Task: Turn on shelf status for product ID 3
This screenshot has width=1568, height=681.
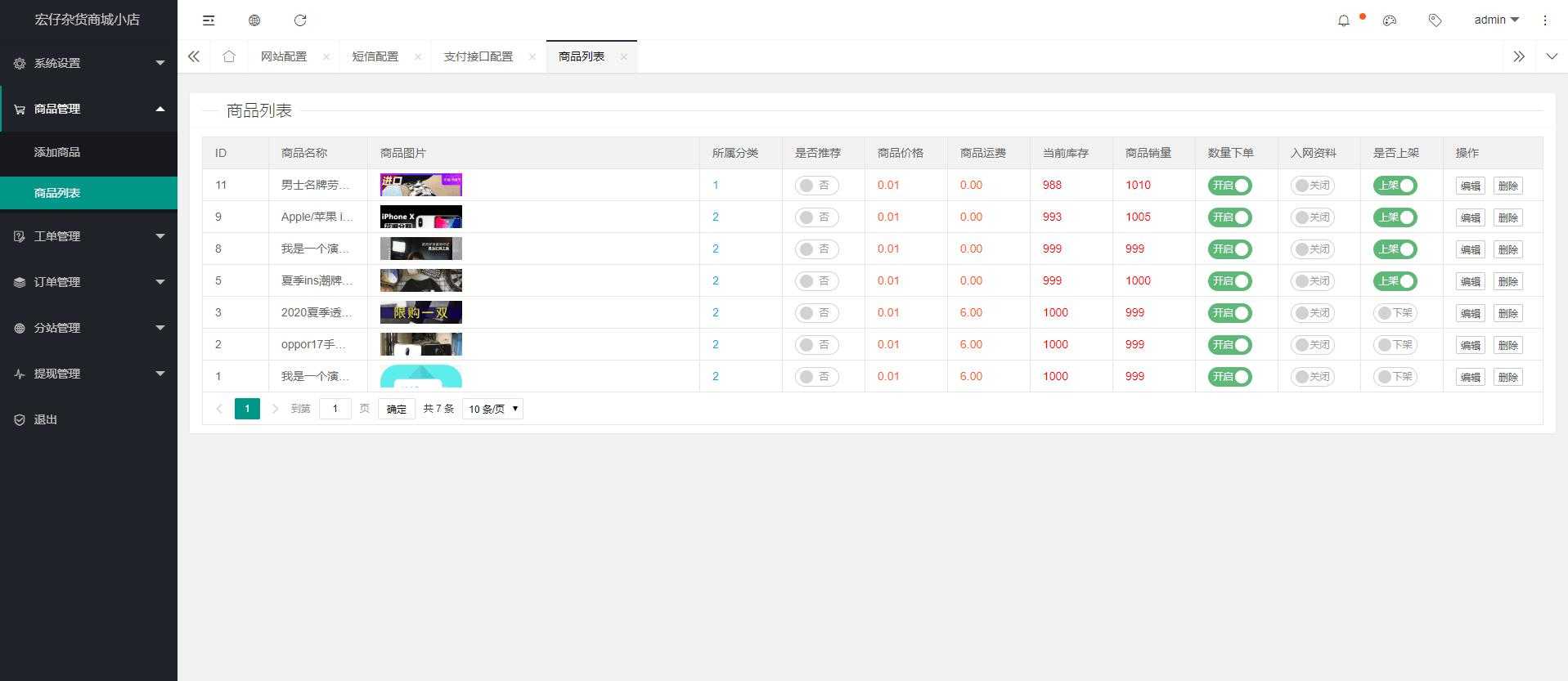Action: point(1395,313)
